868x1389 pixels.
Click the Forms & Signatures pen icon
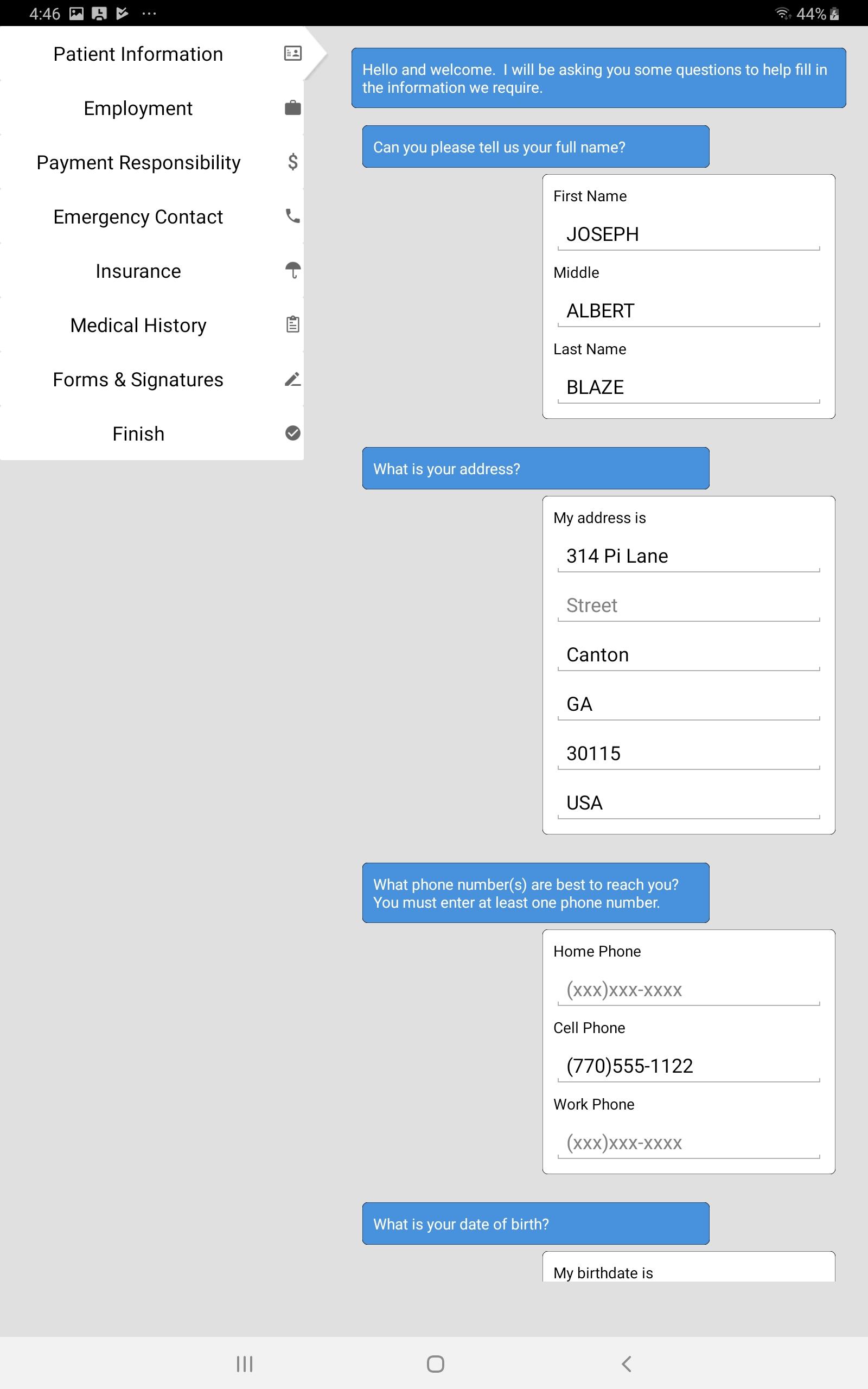point(293,379)
